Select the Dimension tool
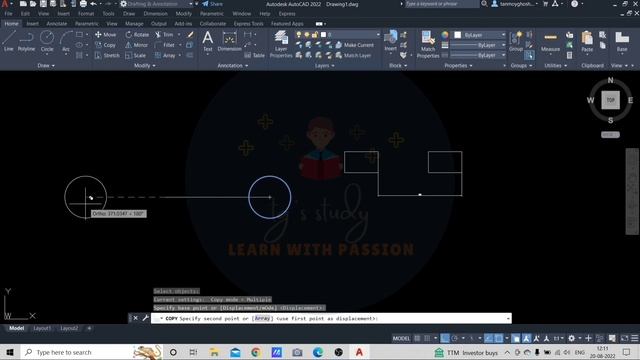640x360 pixels. 229,41
